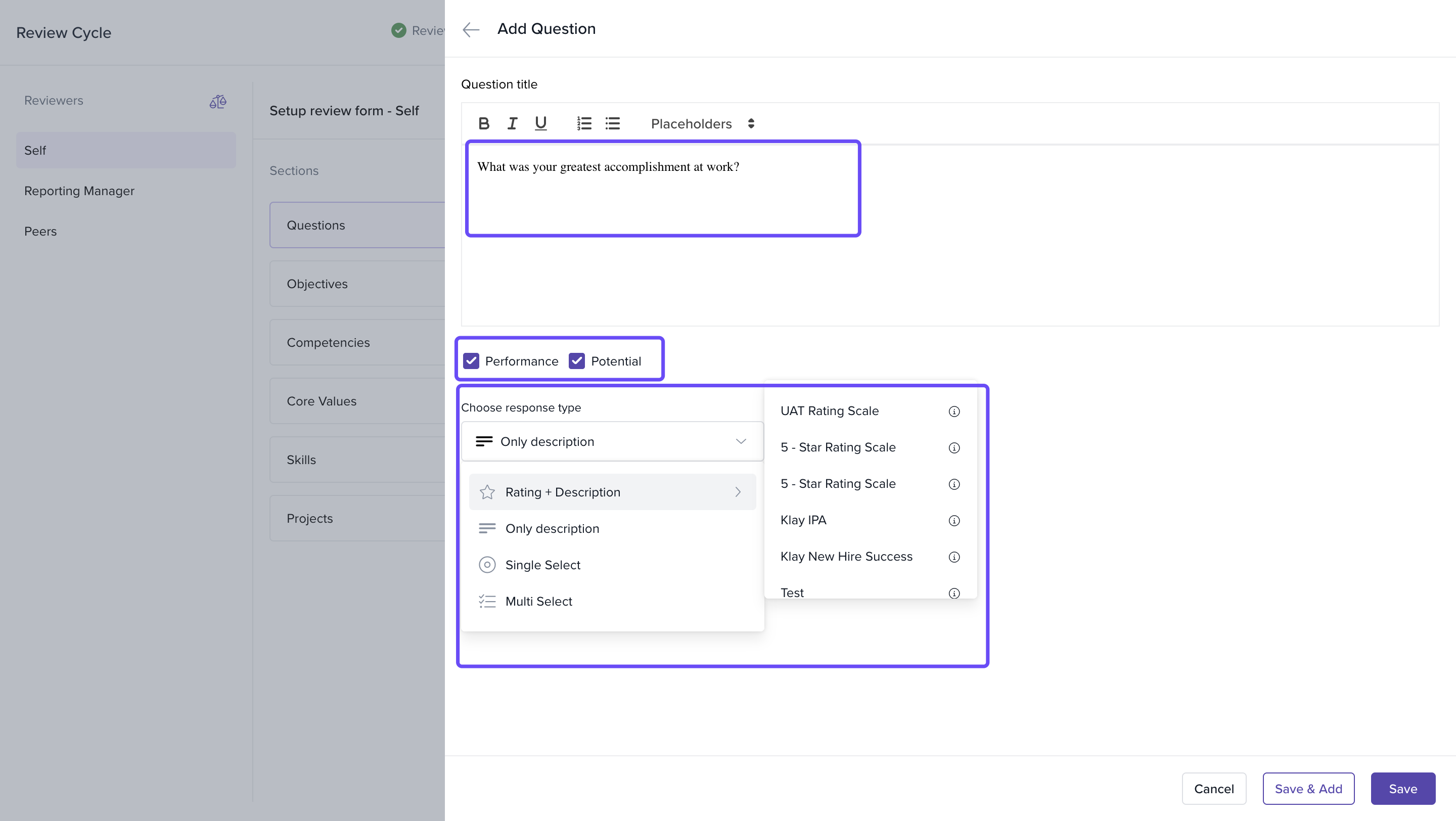Toggle underline formatting
The width and height of the screenshot is (1456, 821).
click(x=540, y=123)
